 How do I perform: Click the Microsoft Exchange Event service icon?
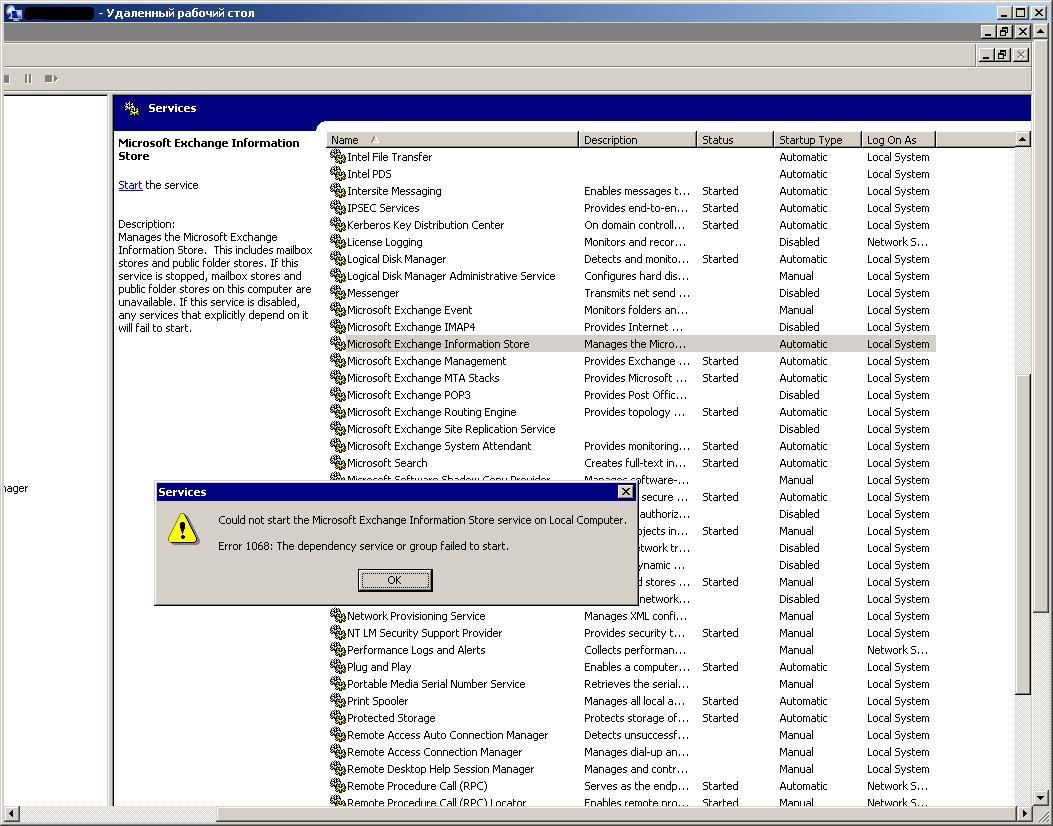[x=337, y=310]
